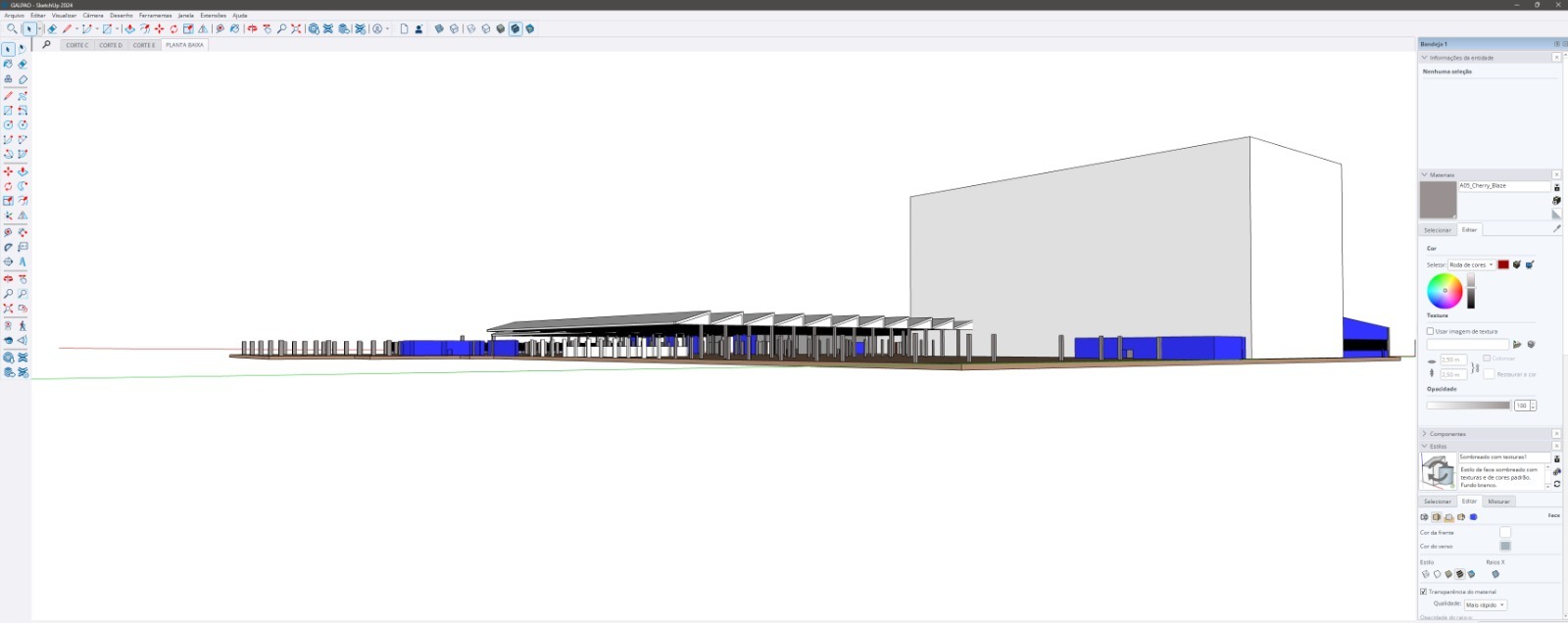Select the Eraser tool in top toolbar
Screen dimensions: 1568x623
coord(52,29)
